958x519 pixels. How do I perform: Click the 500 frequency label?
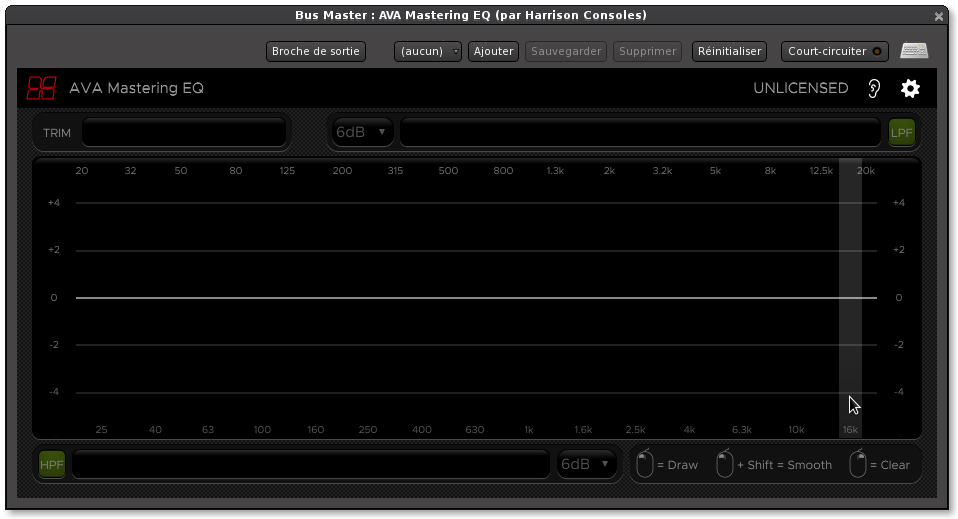pyautogui.click(x=448, y=171)
